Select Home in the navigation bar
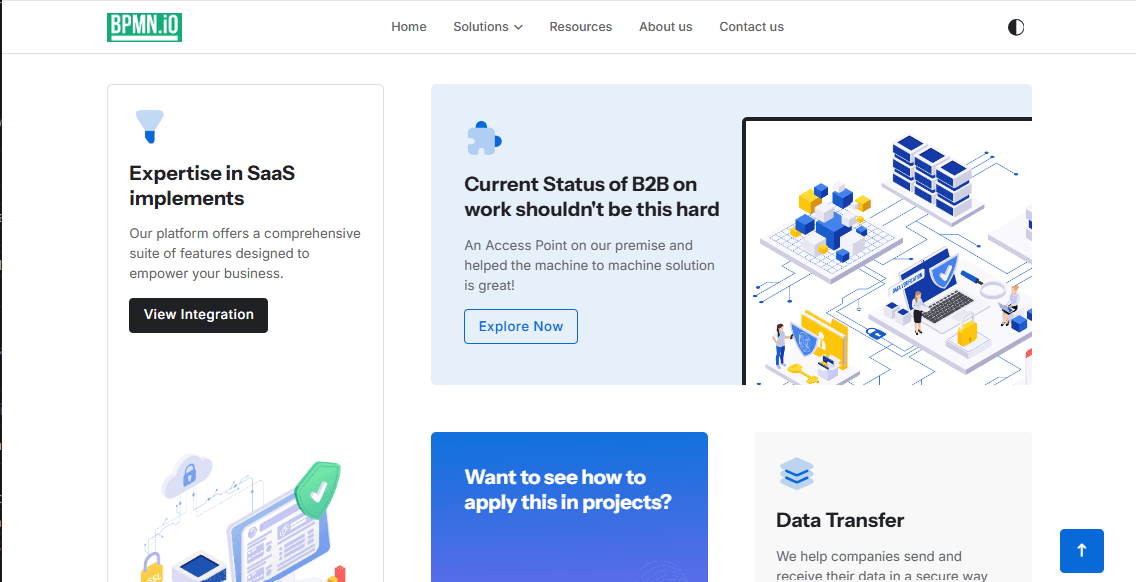The width and height of the screenshot is (1136, 582). (x=409, y=27)
